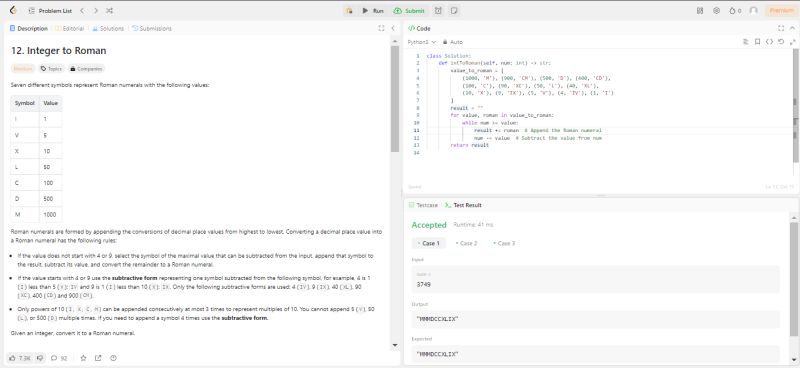
Task: Switch to the Solutions tab
Action: click(108, 29)
